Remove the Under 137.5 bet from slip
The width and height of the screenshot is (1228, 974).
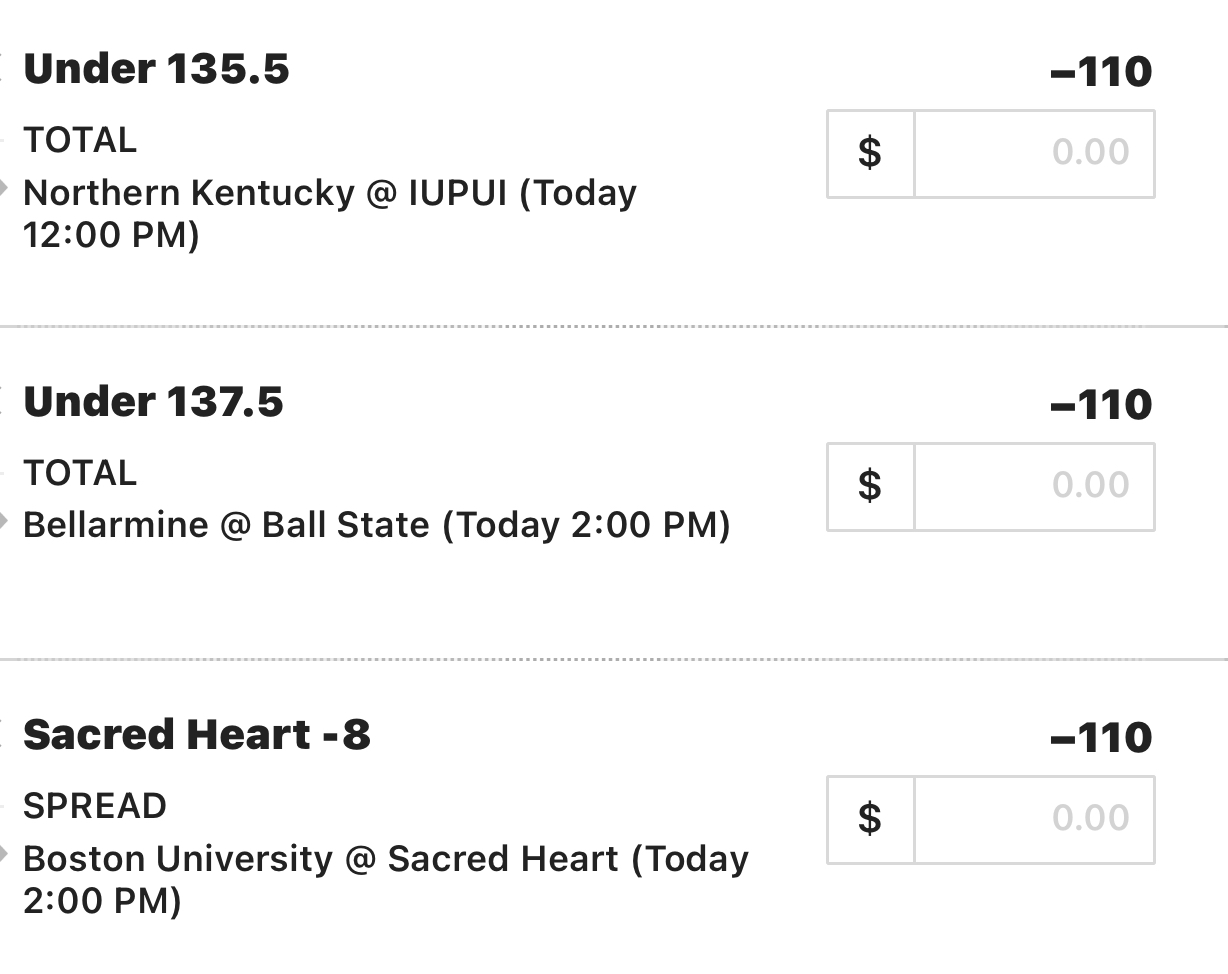3,402
